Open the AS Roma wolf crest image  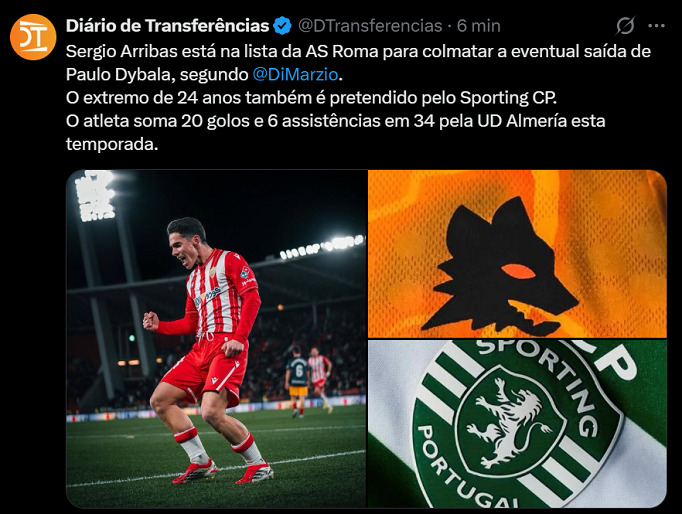pyautogui.click(x=517, y=254)
